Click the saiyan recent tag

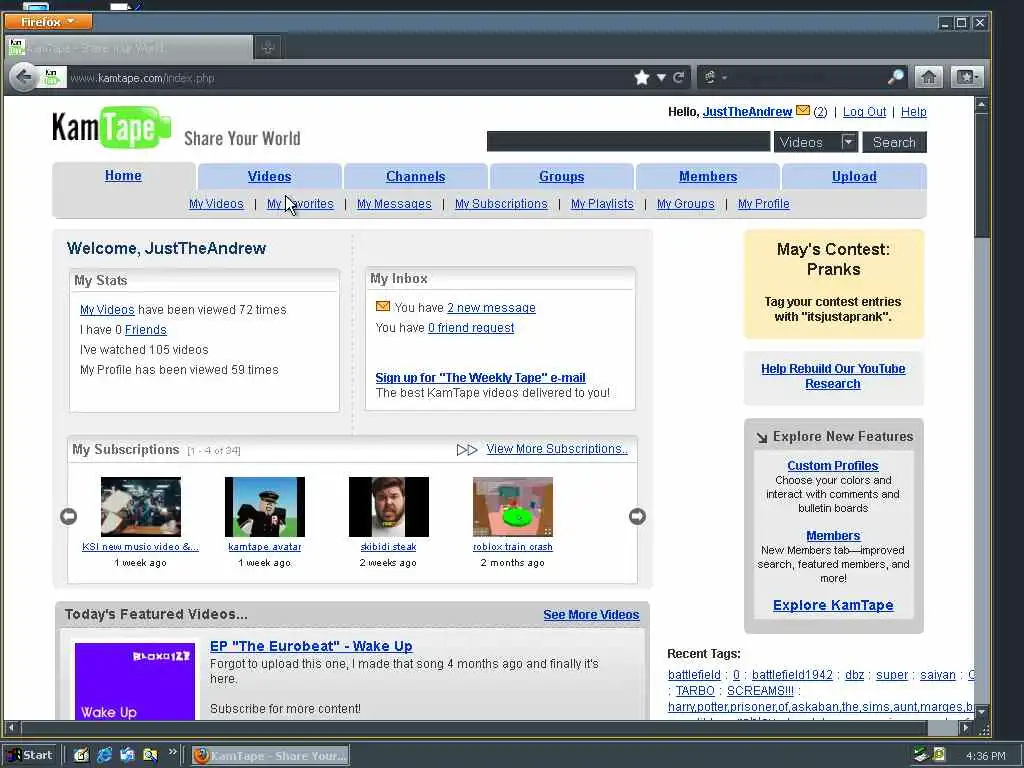pyautogui.click(x=938, y=675)
